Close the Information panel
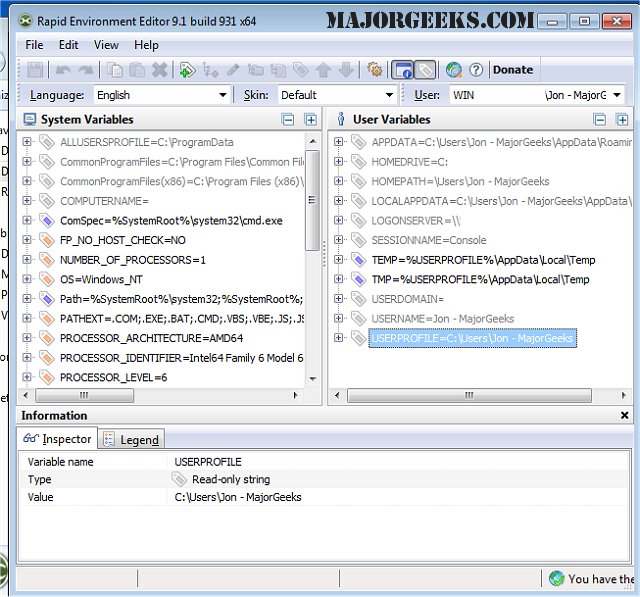Image resolution: width=640 pixels, height=597 pixels. tap(624, 415)
